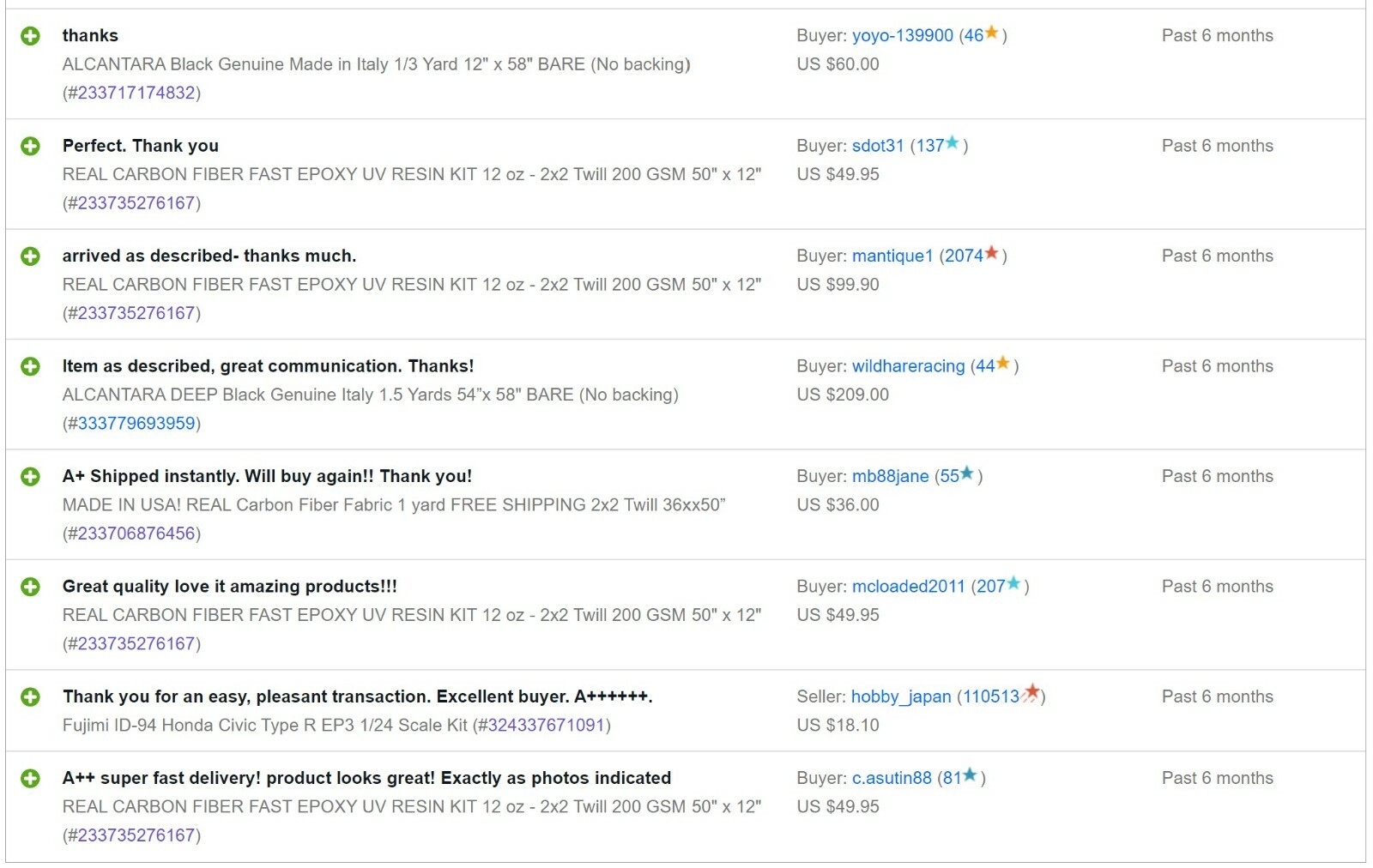Screen dimensions: 1373x868
Task: Open buyer sdot31 profile link
Action: pyautogui.click(x=877, y=146)
